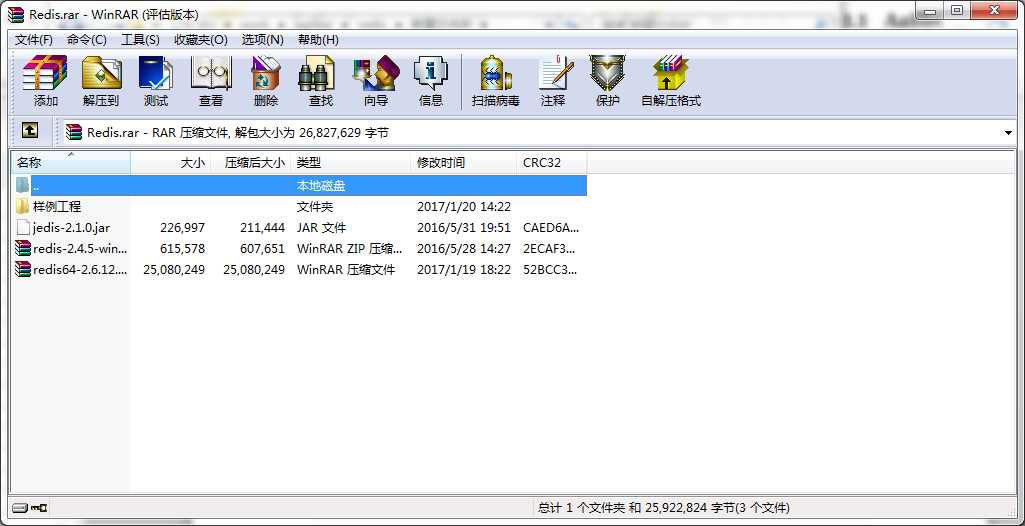Expand the archive path dropdown arrow

pos(1007,133)
